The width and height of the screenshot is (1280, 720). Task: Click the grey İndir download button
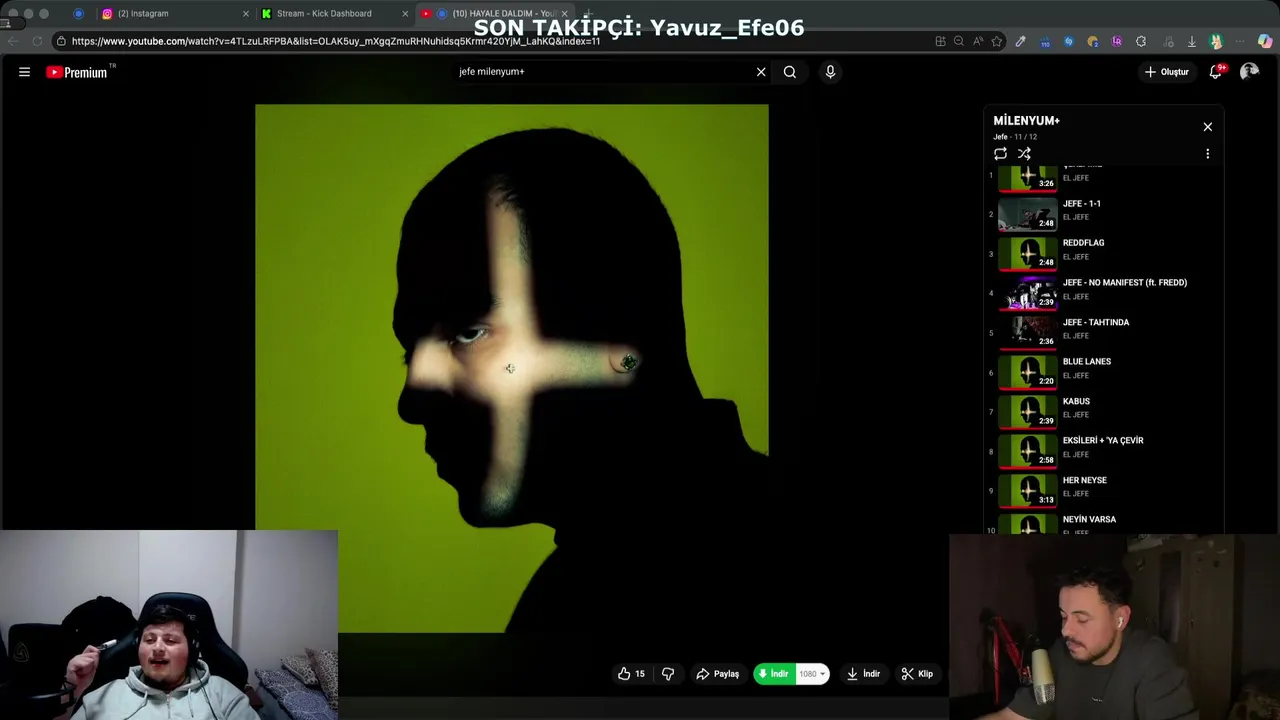click(x=863, y=674)
